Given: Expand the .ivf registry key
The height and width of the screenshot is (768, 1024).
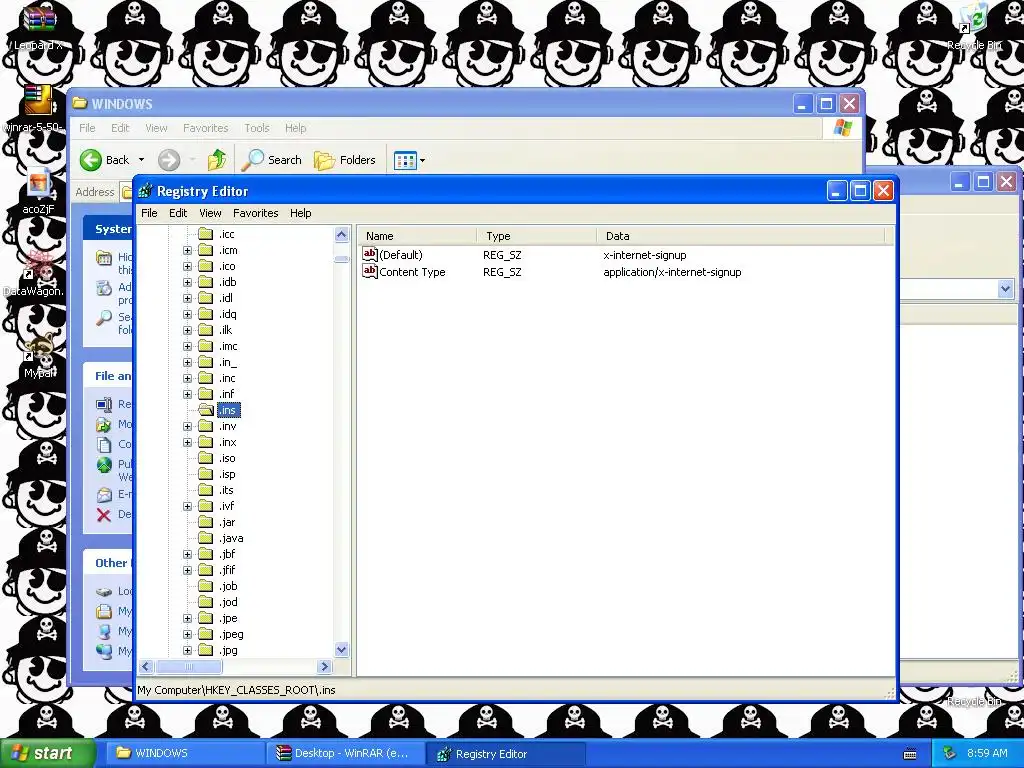Looking at the screenshot, I should 187,506.
